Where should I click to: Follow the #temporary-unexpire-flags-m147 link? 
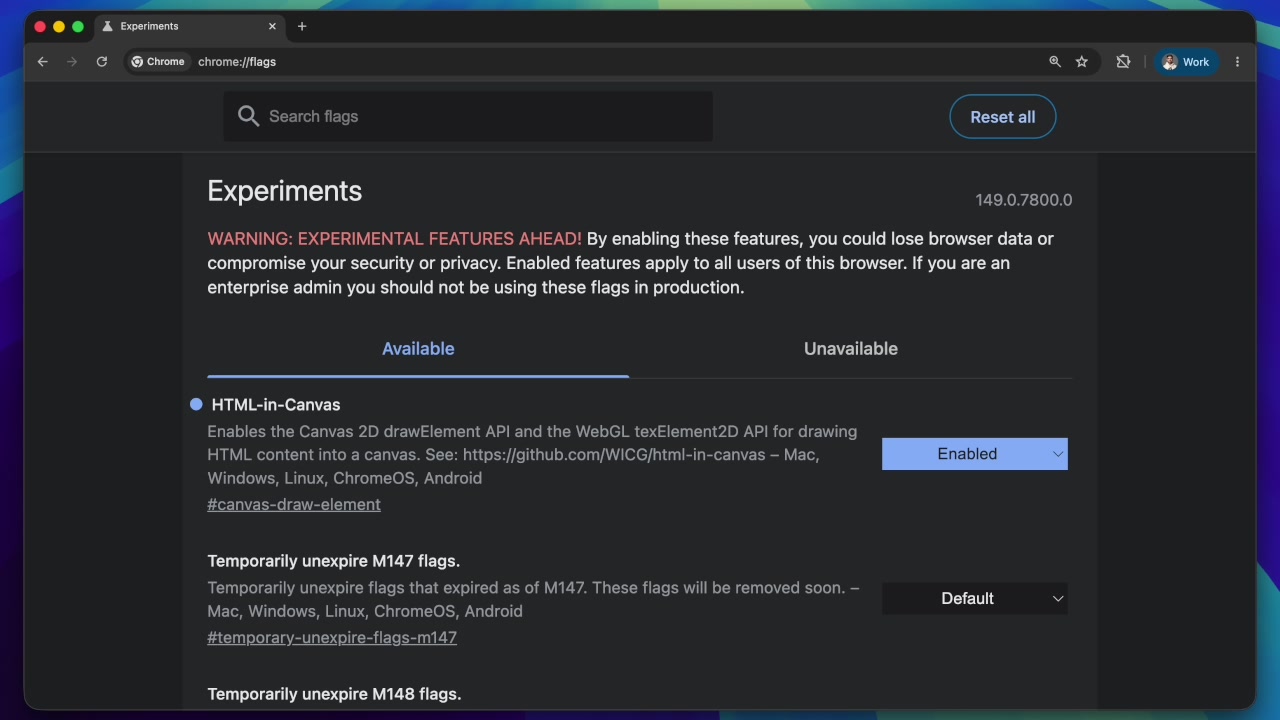point(331,637)
